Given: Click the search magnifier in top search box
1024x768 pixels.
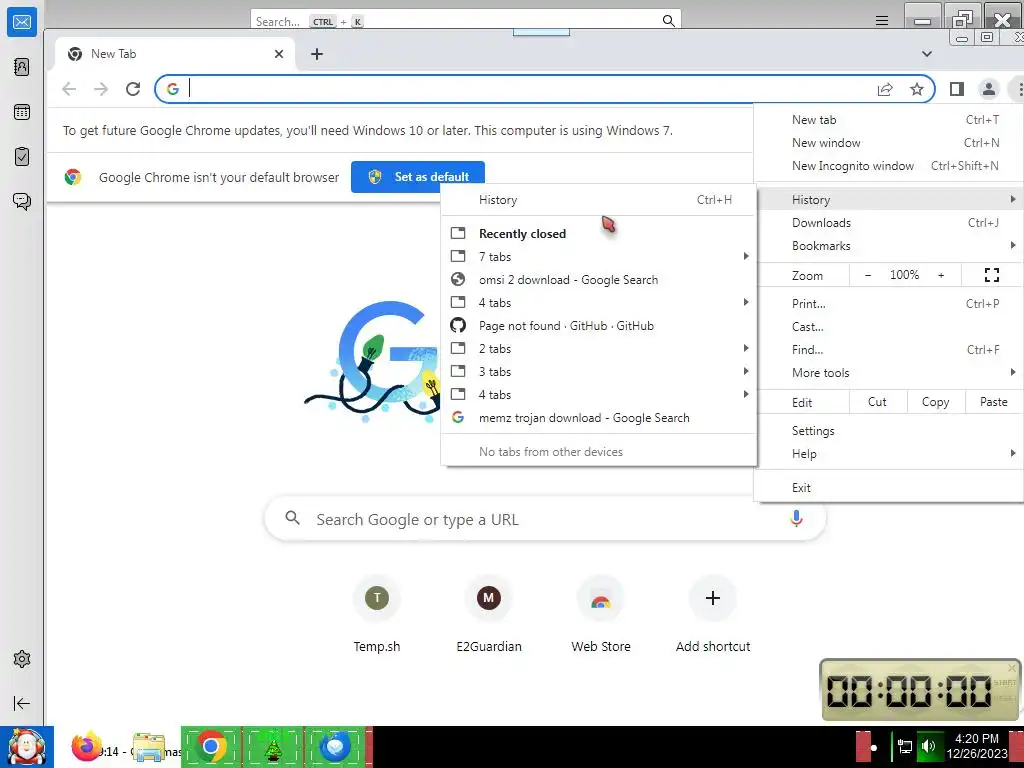Looking at the screenshot, I should [x=668, y=21].
